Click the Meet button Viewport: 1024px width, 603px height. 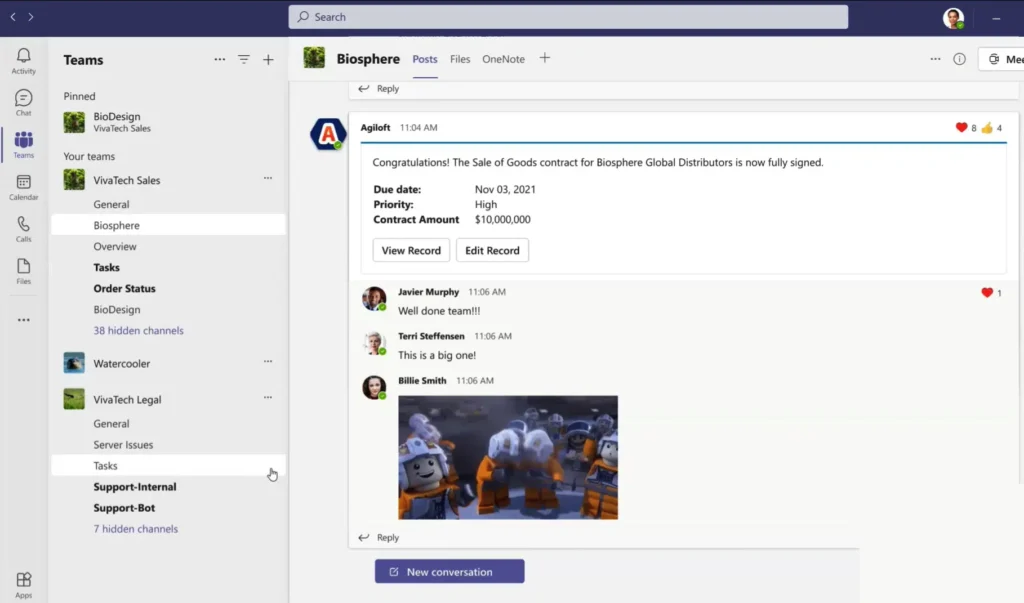(1004, 59)
